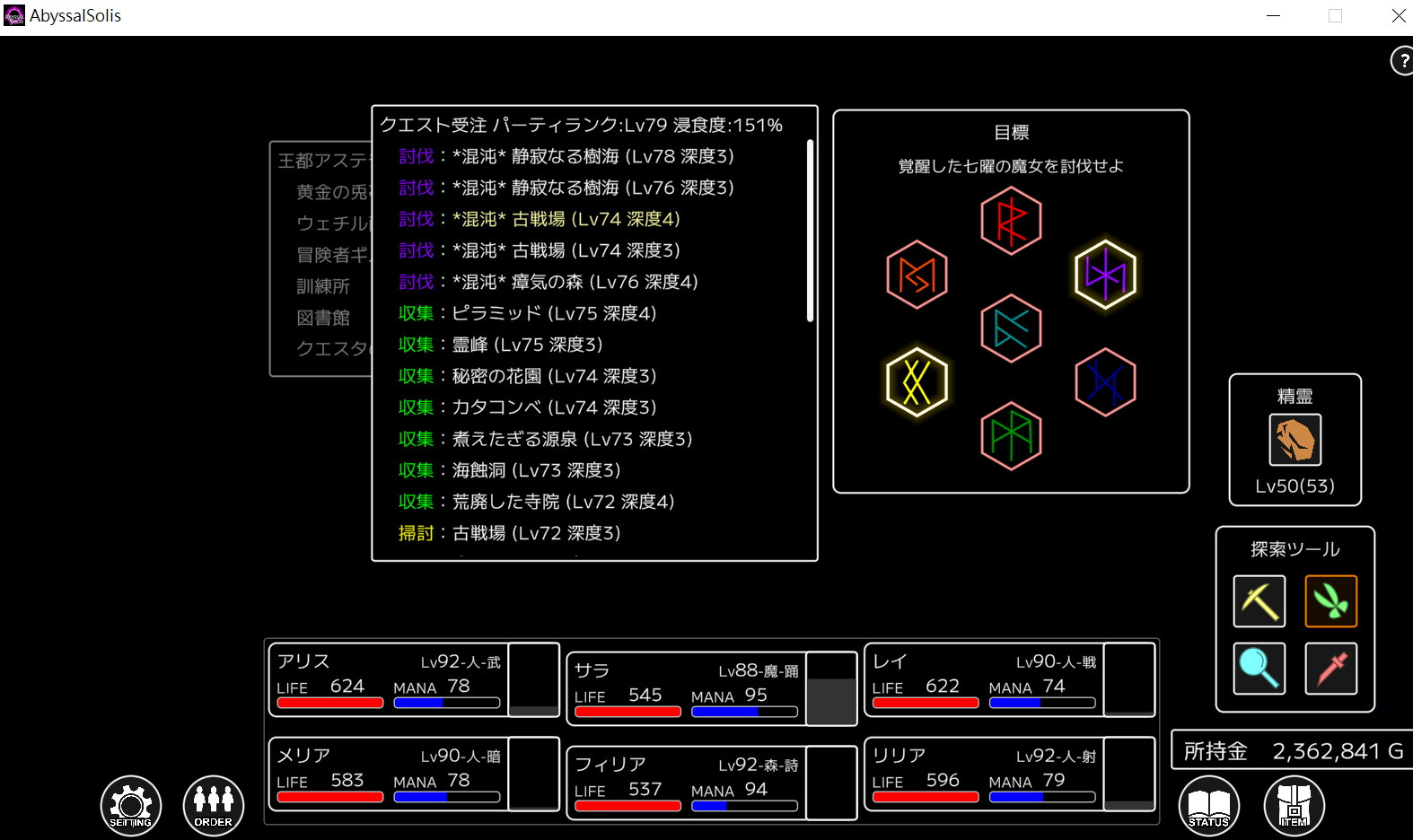Click the quest list vertical scrollbar
The image size is (1413, 840).
810,231
